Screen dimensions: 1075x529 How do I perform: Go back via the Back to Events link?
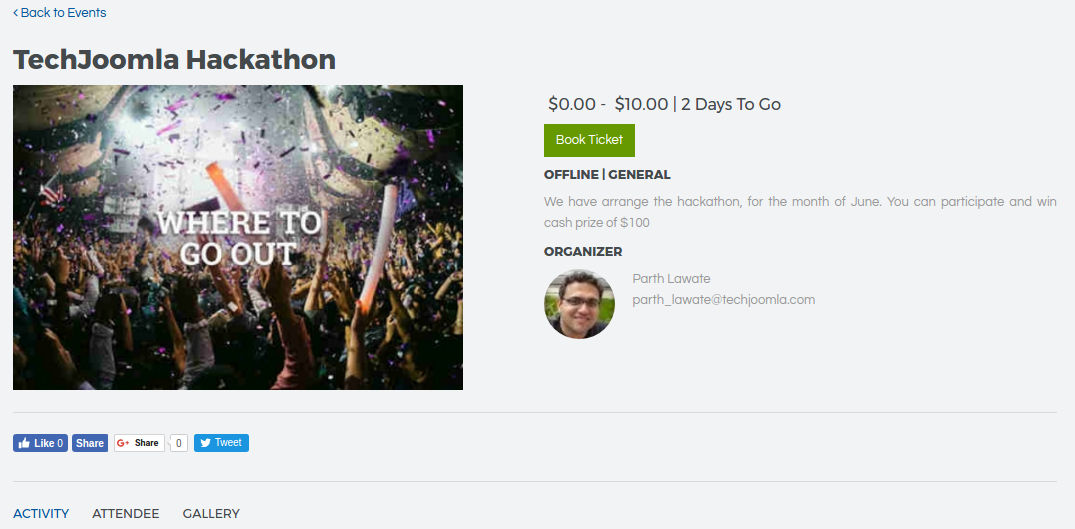pyautogui.click(x=60, y=13)
